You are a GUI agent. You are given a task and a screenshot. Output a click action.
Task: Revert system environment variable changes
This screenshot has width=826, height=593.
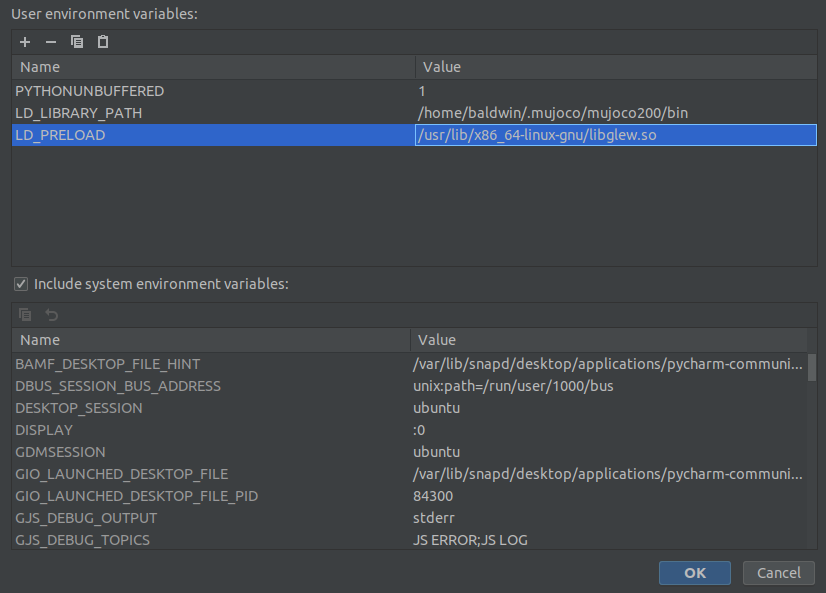pyautogui.click(x=50, y=315)
